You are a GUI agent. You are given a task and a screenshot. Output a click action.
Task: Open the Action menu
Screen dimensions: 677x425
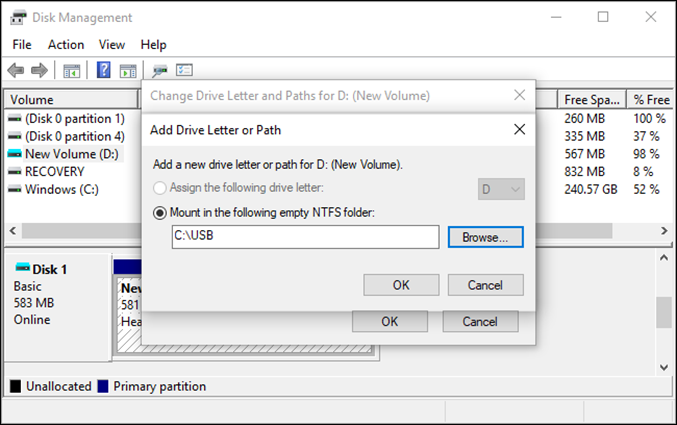[x=66, y=45]
